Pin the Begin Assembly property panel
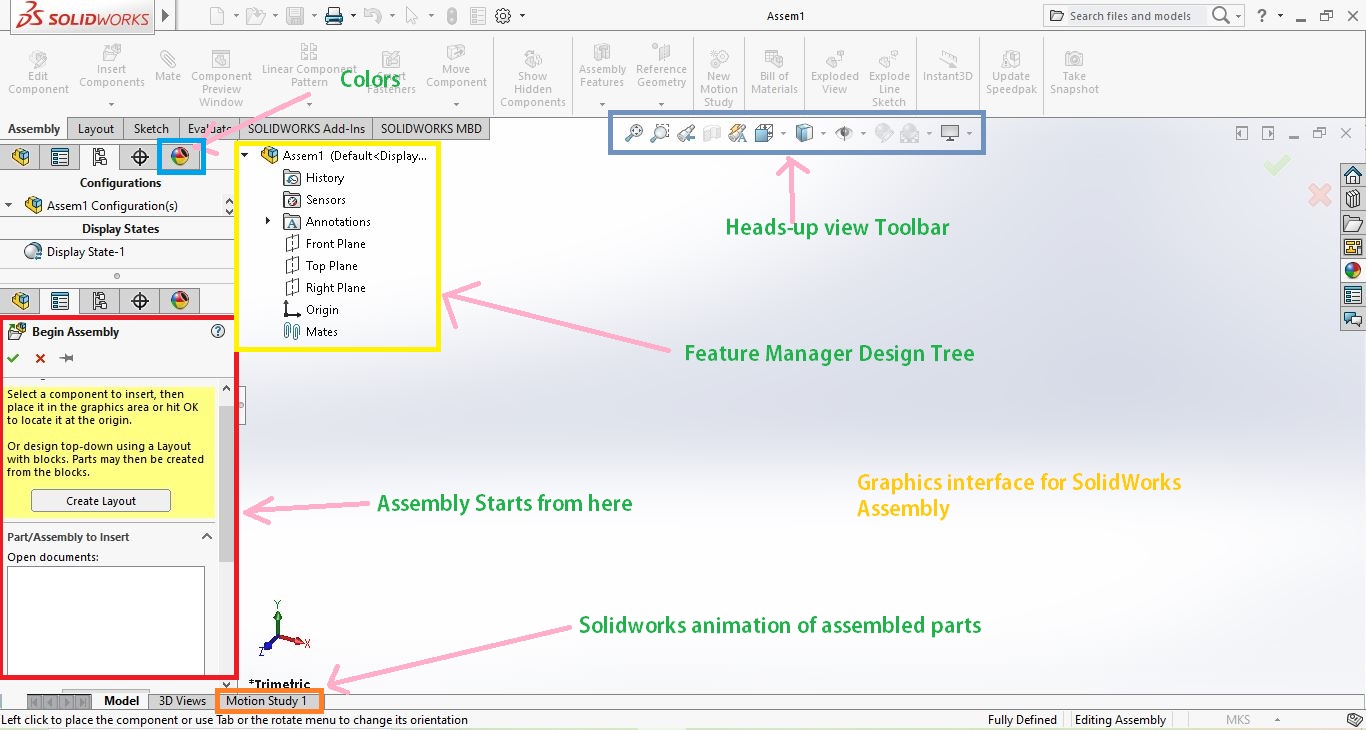The height and width of the screenshot is (730, 1366). (x=66, y=358)
